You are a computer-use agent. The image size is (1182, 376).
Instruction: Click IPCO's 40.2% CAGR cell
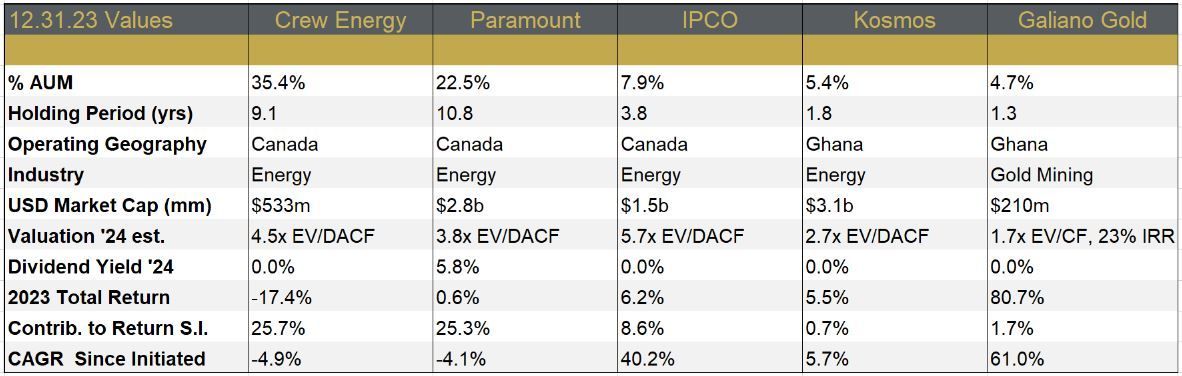[709, 359]
